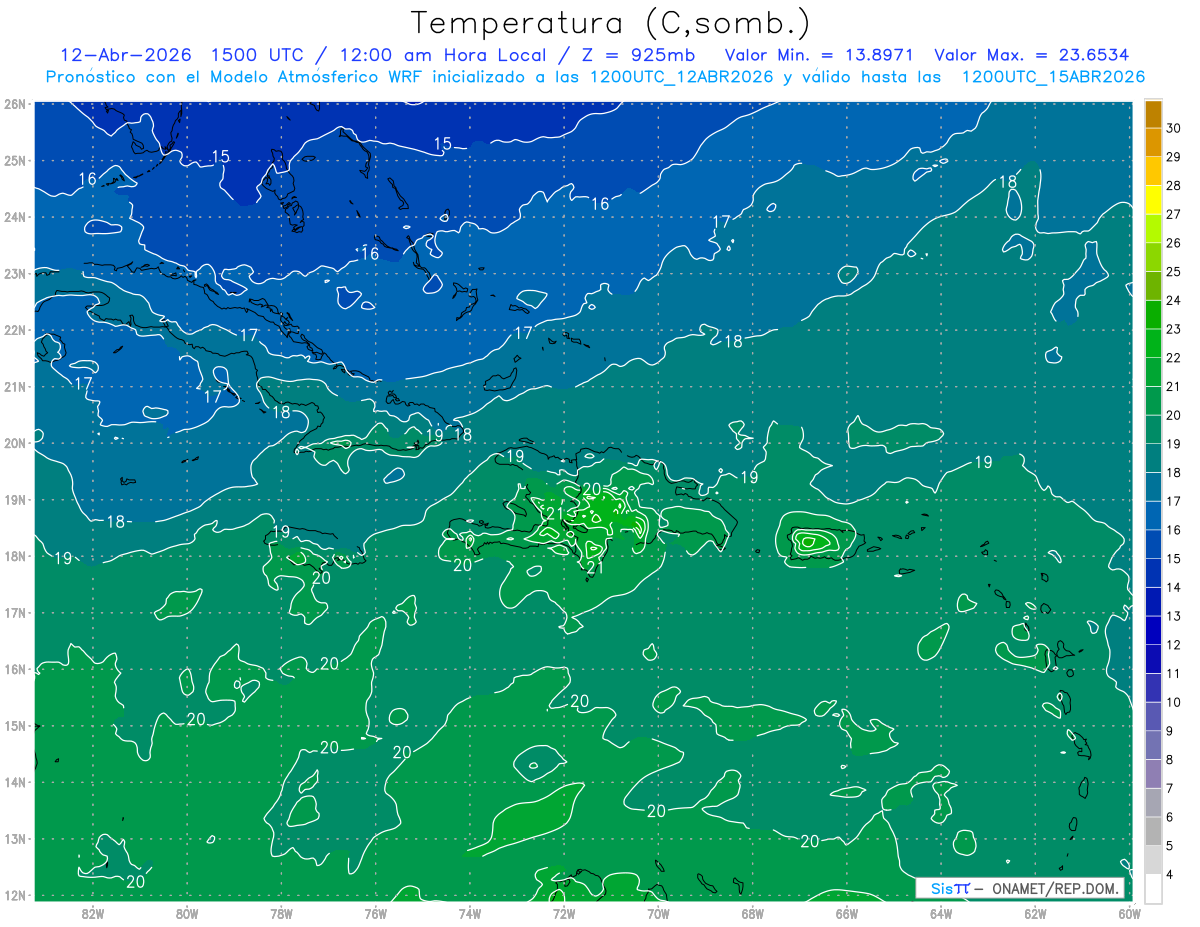Screen dimensions: 1200x927
Task: Click the Puerto Rico warm contour center
Action: [x=810, y=541]
